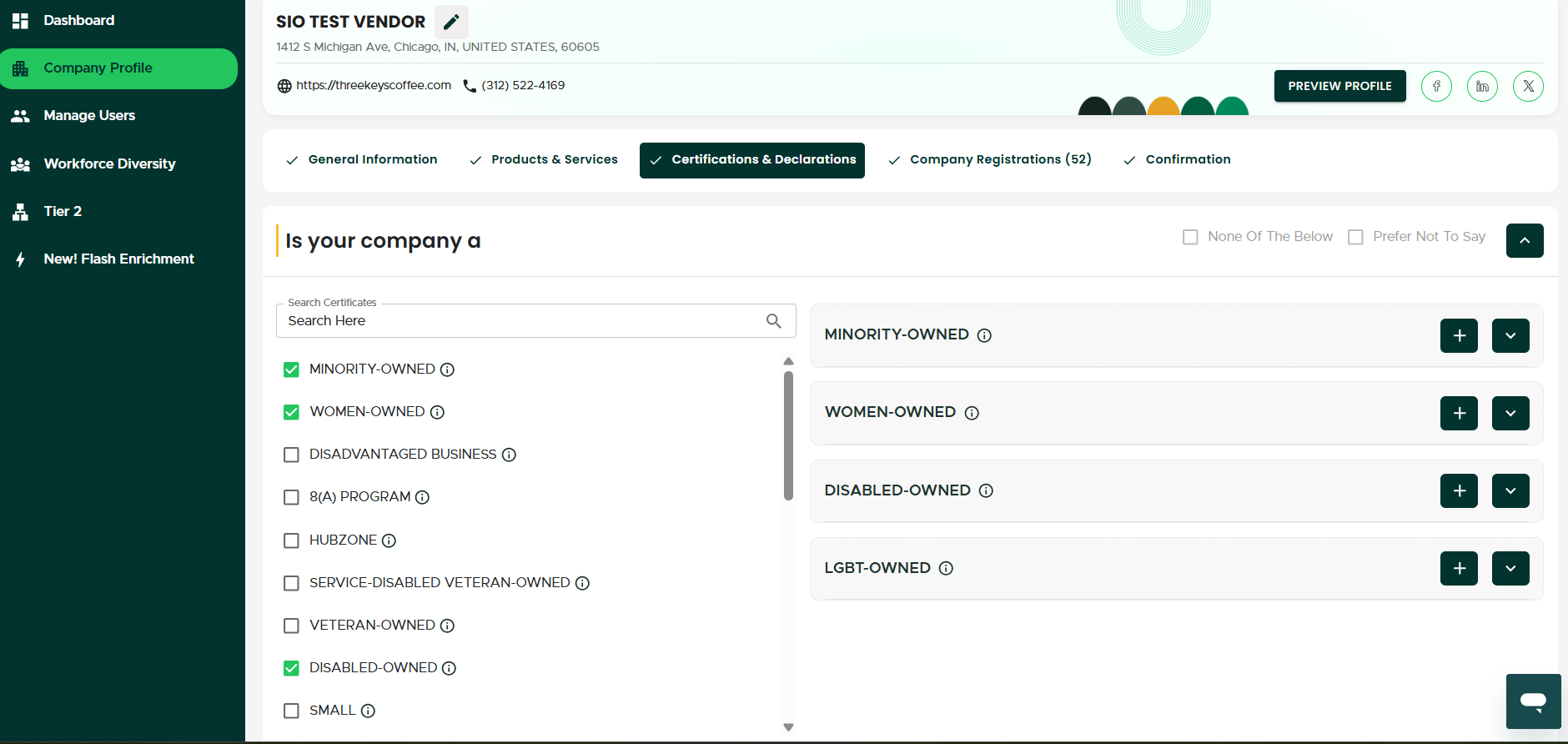Open the LinkedIn social icon

click(1482, 86)
